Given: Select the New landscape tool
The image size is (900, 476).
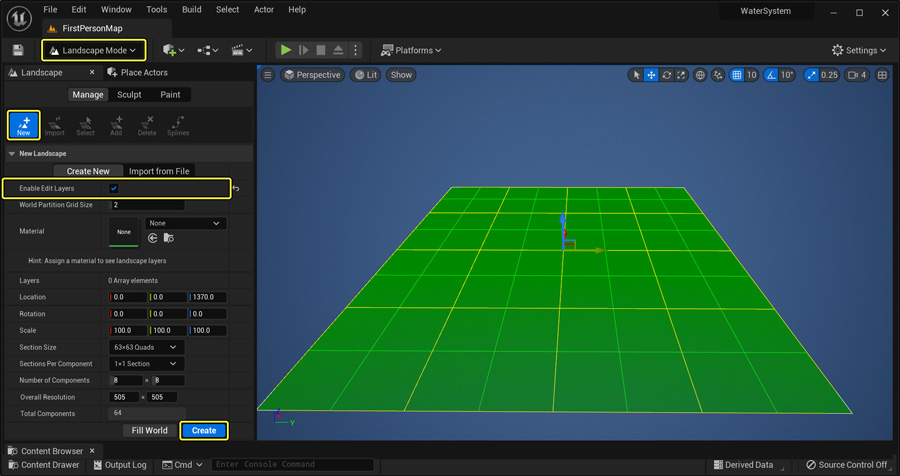Looking at the screenshot, I should point(24,124).
